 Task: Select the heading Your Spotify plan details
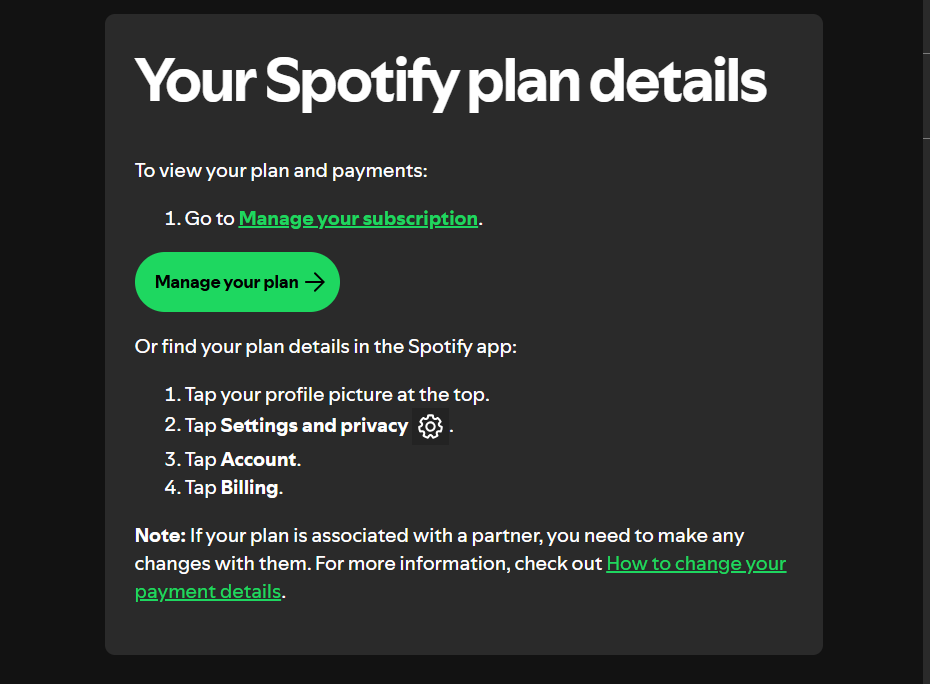450,80
